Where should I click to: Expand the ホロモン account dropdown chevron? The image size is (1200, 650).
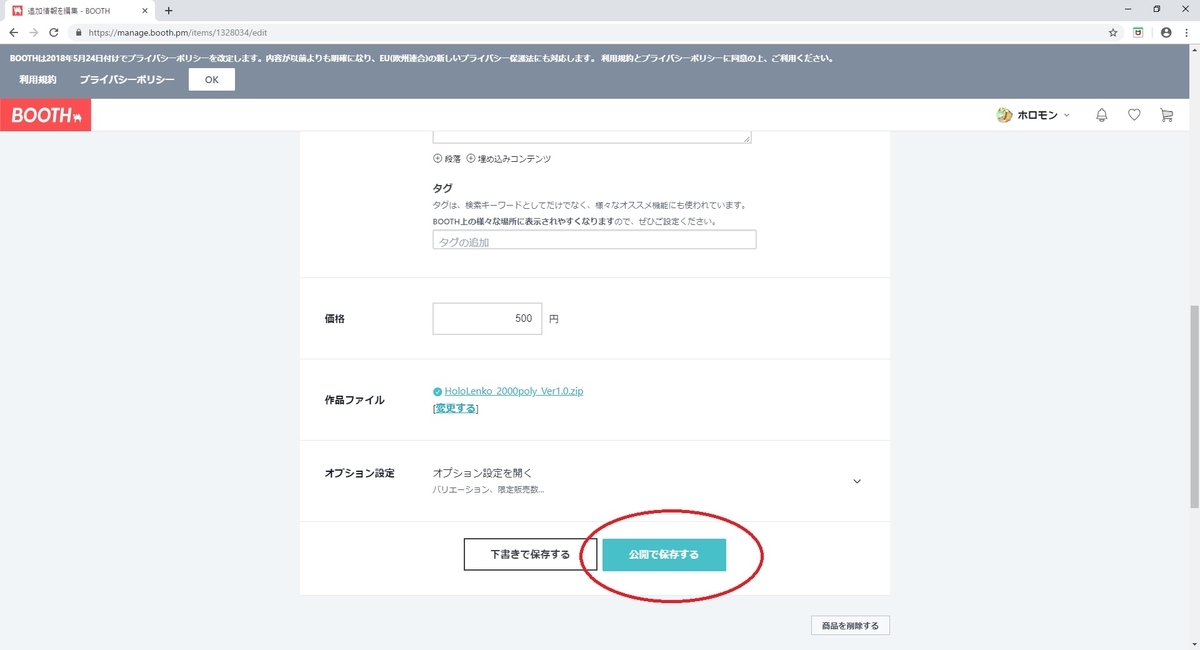[x=1066, y=114]
